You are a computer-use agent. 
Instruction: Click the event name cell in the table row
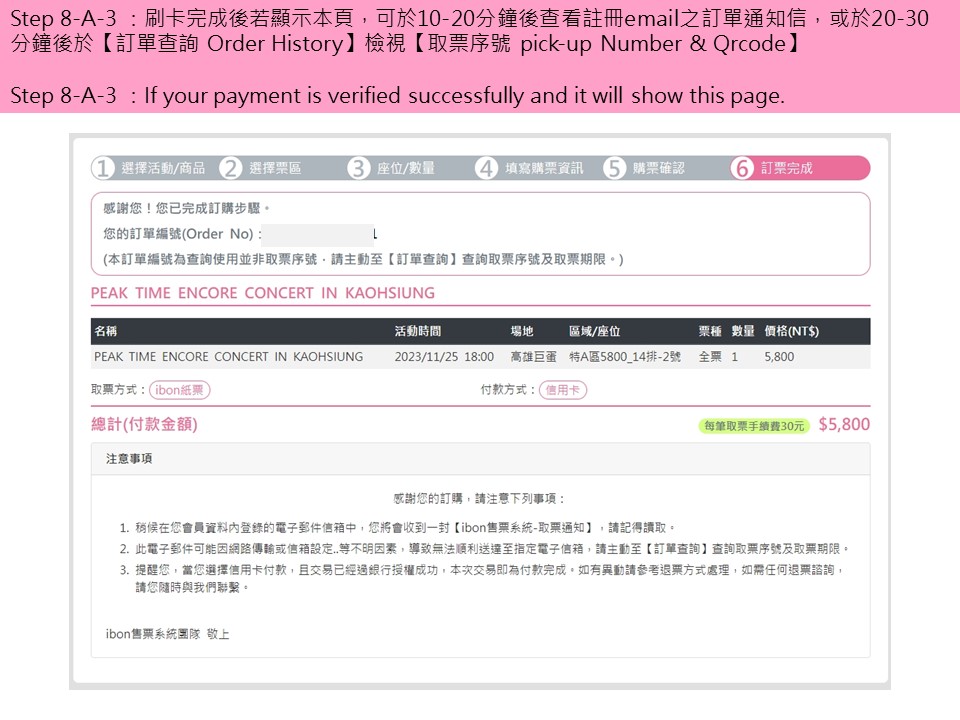tap(228, 357)
